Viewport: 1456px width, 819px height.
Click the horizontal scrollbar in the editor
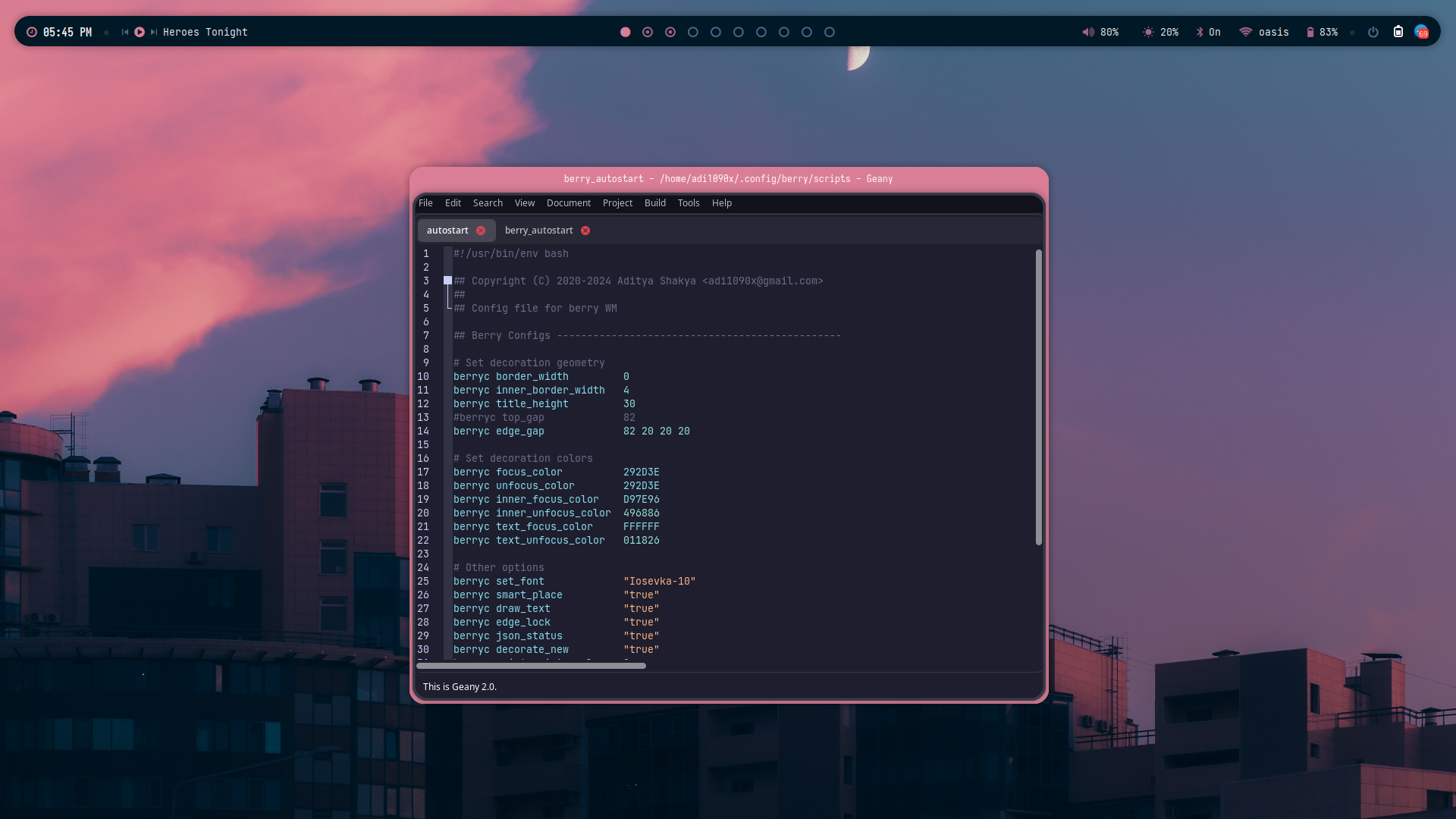click(531, 666)
